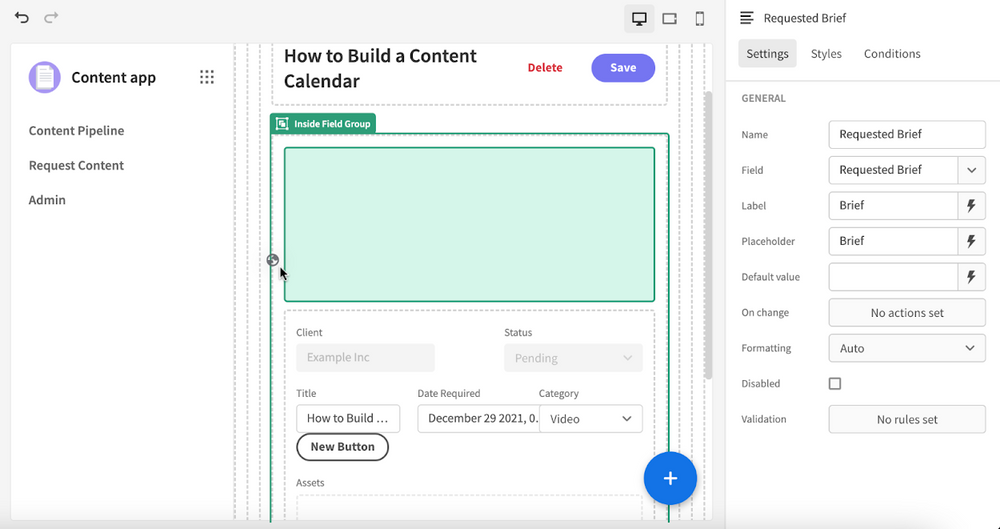This screenshot has height=529, width=1000.
Task: Open the Settings tab
Action: coord(767,54)
